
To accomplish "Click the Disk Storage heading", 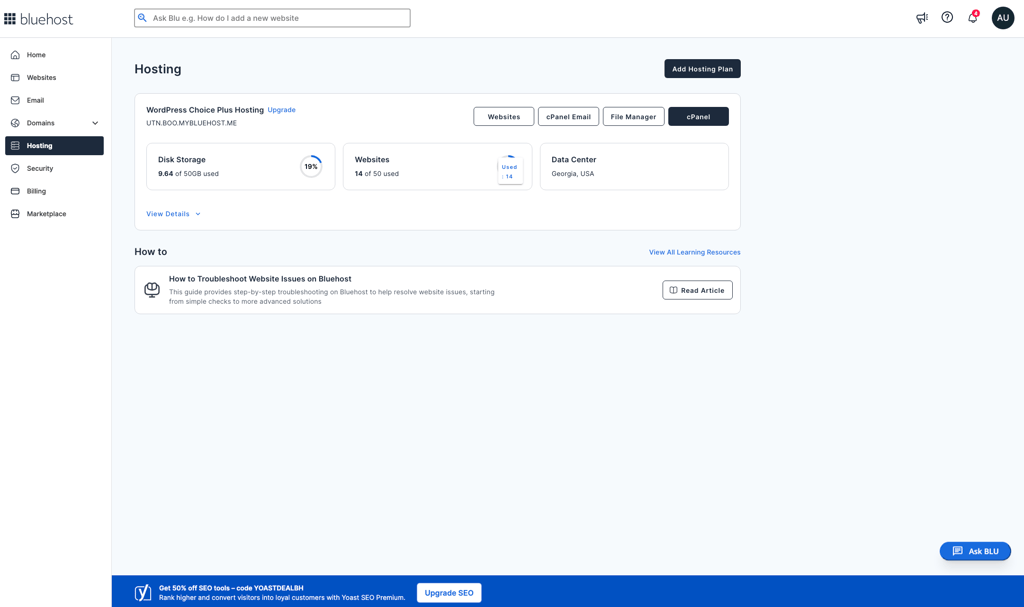I will [x=182, y=159].
